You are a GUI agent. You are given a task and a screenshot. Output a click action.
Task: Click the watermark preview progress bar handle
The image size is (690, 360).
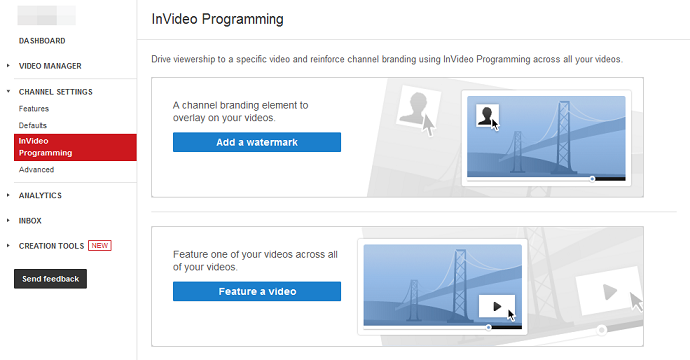592,179
